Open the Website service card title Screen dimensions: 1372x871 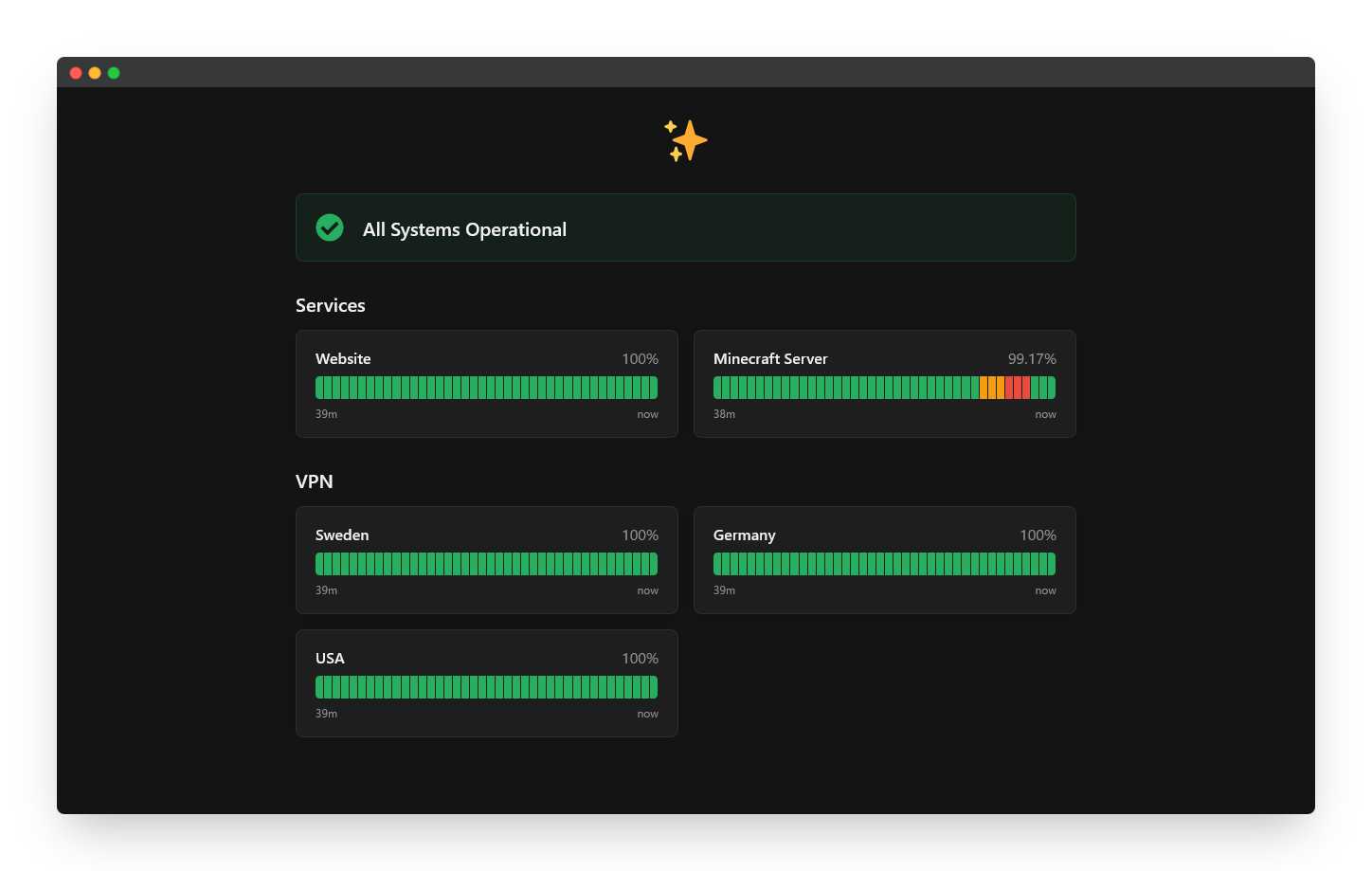(343, 359)
